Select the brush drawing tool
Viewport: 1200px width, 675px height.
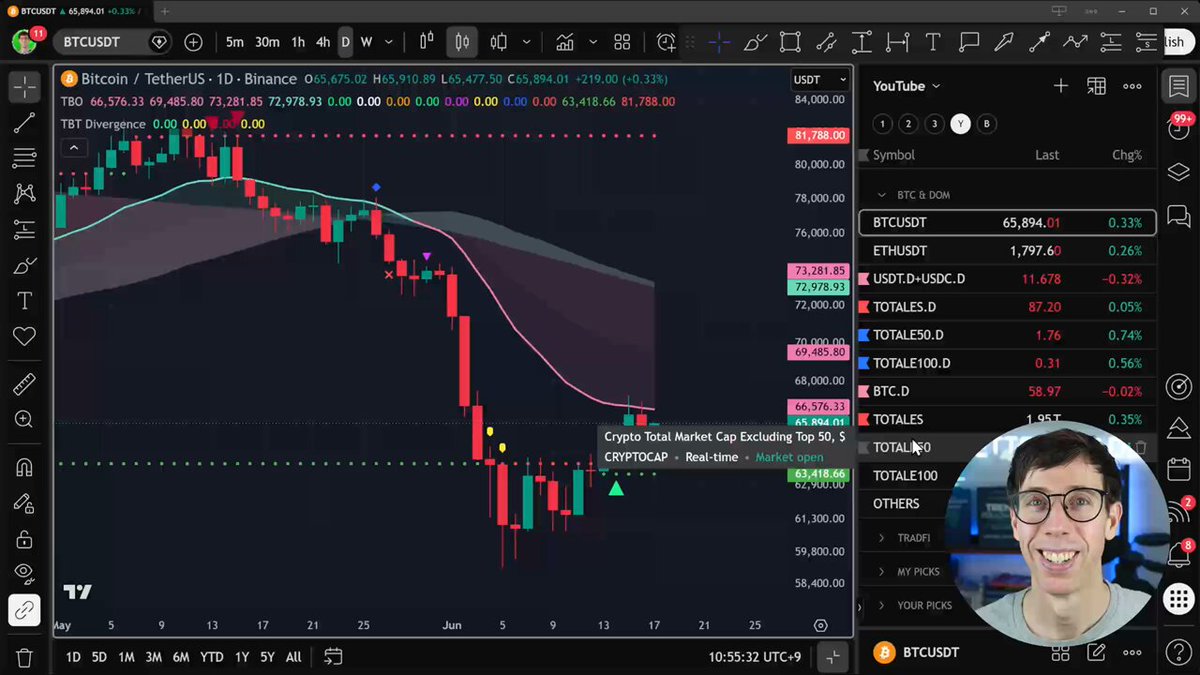point(24,266)
